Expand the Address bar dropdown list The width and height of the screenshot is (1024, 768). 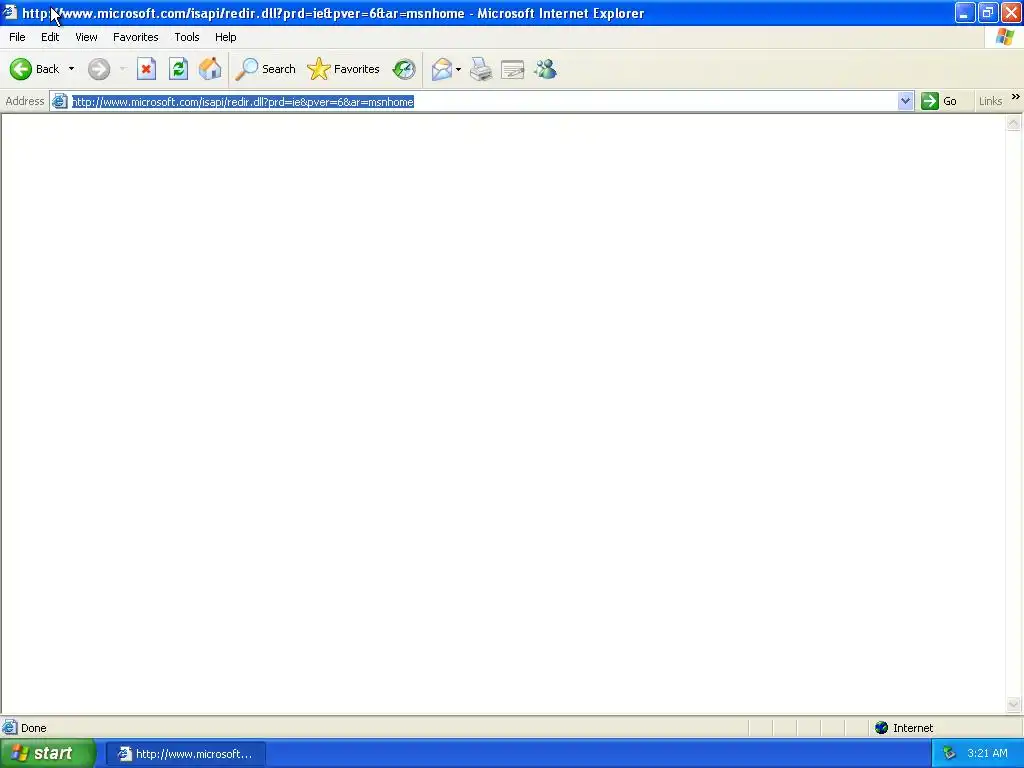[x=905, y=101]
